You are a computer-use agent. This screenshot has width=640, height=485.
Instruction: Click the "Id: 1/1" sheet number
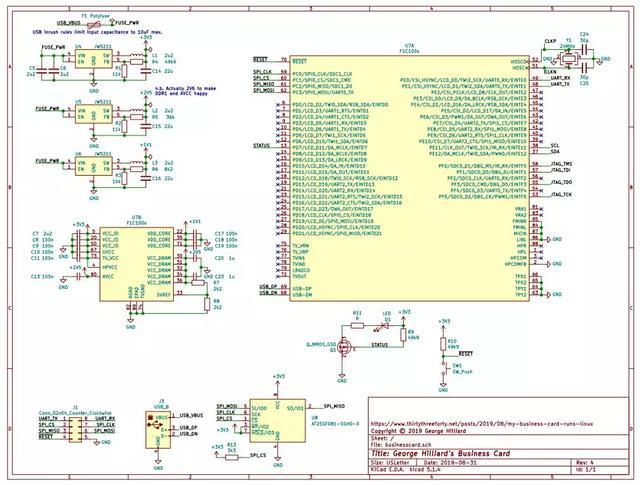tap(585, 469)
